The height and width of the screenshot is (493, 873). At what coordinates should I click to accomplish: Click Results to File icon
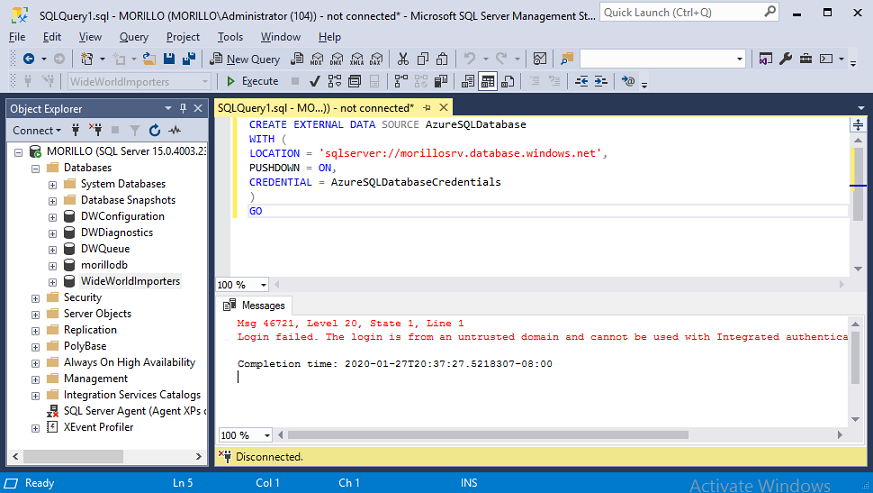coord(508,81)
